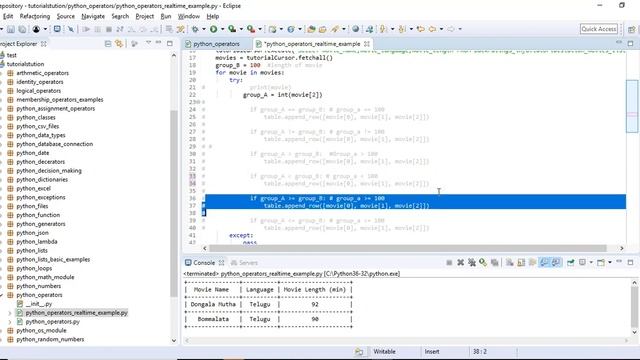Screen dimensions: 640x360
Task: Click the Project Explorer vertical scrollbar
Action: tap(174, 203)
